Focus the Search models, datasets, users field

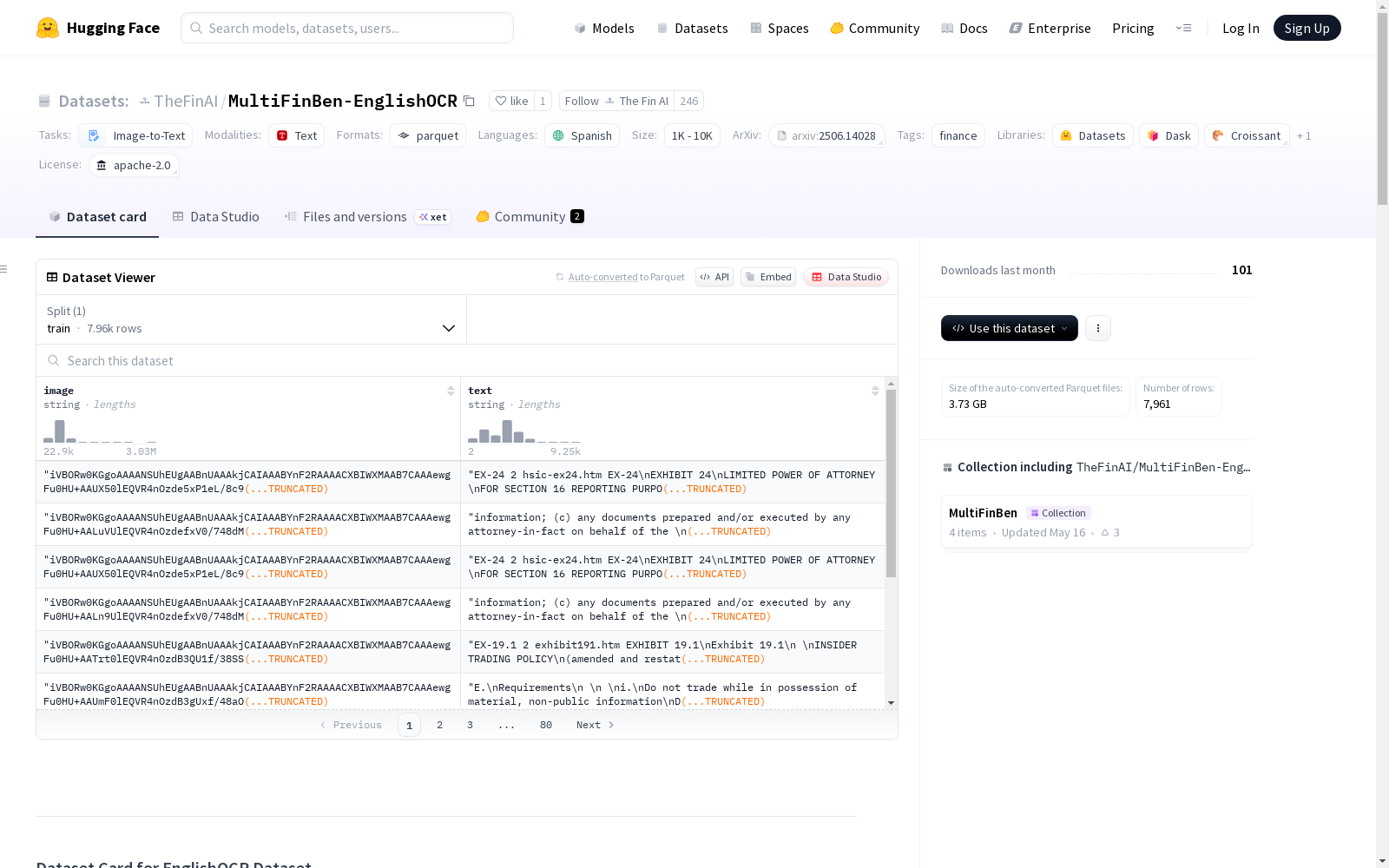coord(347,28)
